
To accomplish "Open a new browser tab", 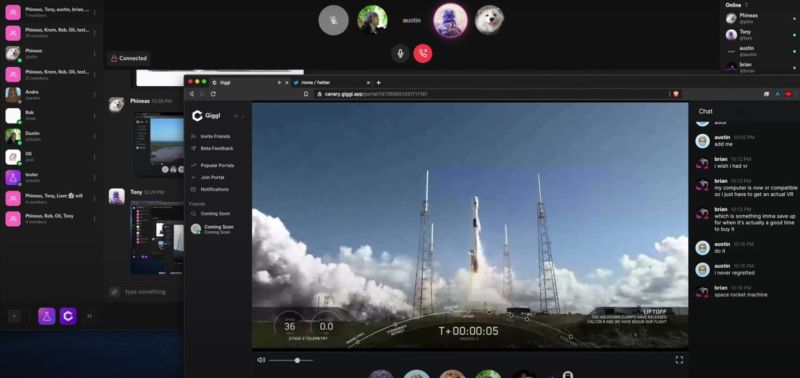I will click(379, 82).
